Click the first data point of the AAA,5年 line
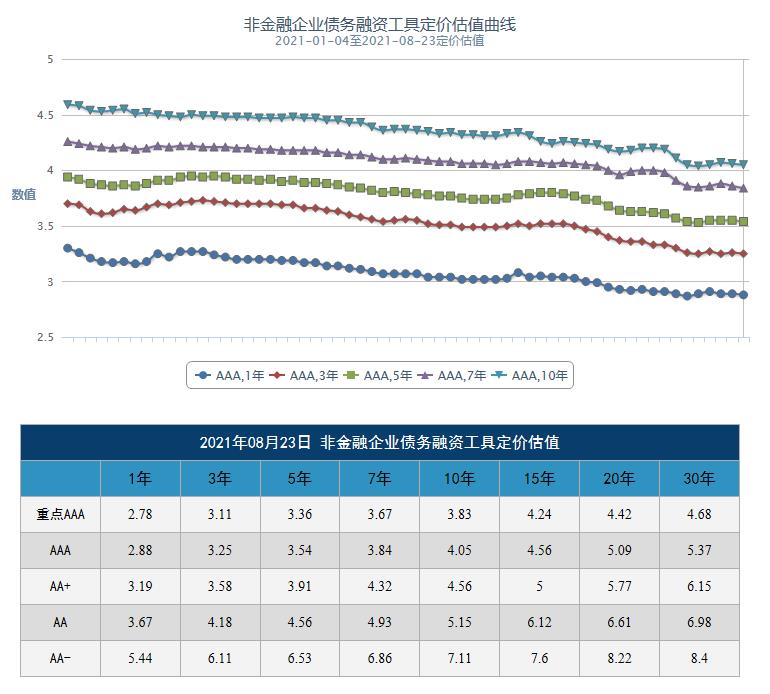Image resolution: width=770 pixels, height=694 pixels. (x=67, y=177)
